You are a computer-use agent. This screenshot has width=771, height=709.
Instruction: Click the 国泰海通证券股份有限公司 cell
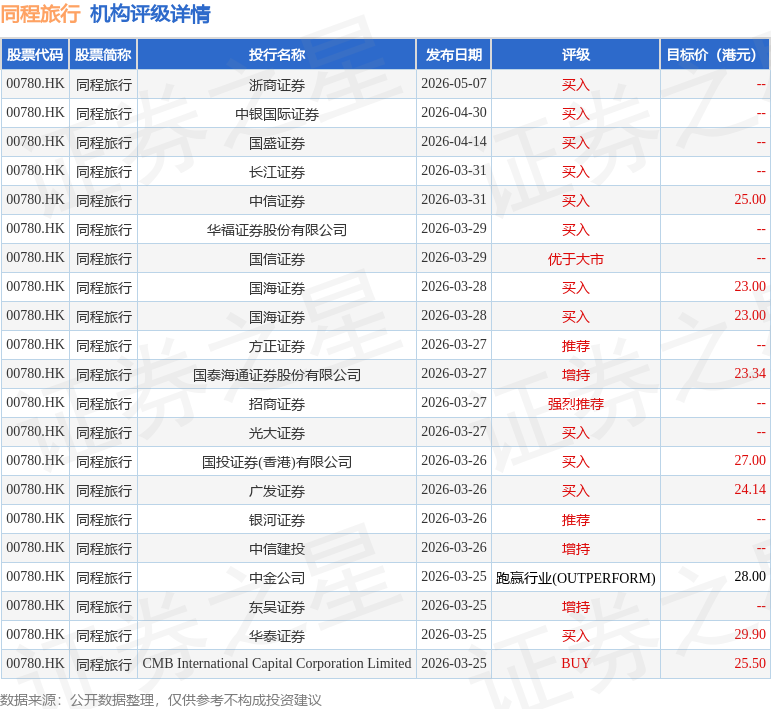277,375
